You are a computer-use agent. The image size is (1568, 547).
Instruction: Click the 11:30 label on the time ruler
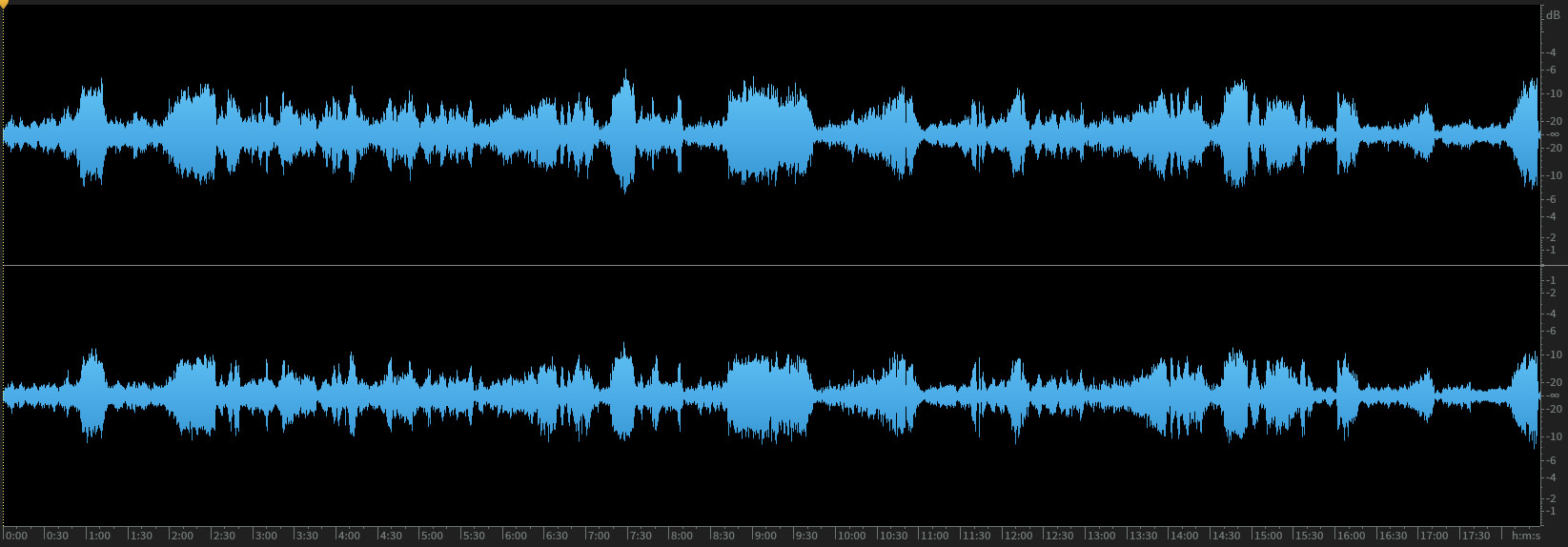pos(976,536)
